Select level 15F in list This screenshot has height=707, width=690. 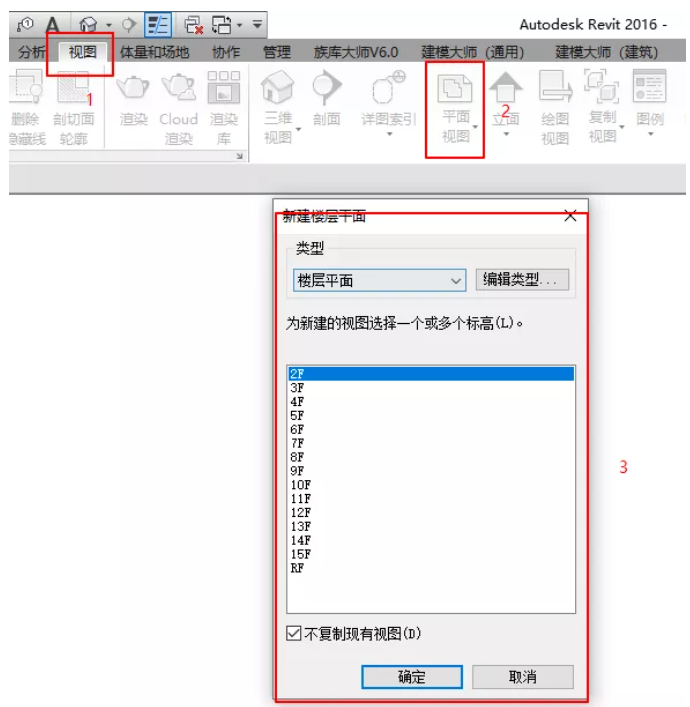(431, 554)
